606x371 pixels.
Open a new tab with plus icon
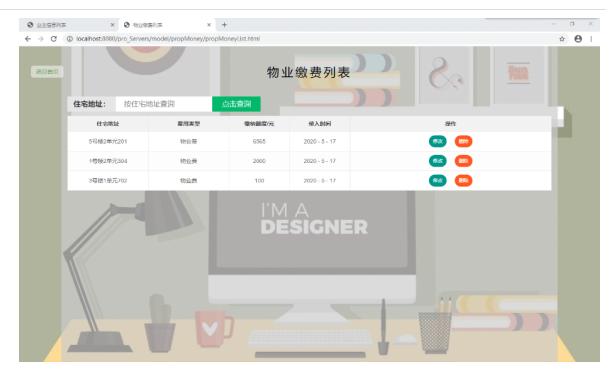coord(224,25)
